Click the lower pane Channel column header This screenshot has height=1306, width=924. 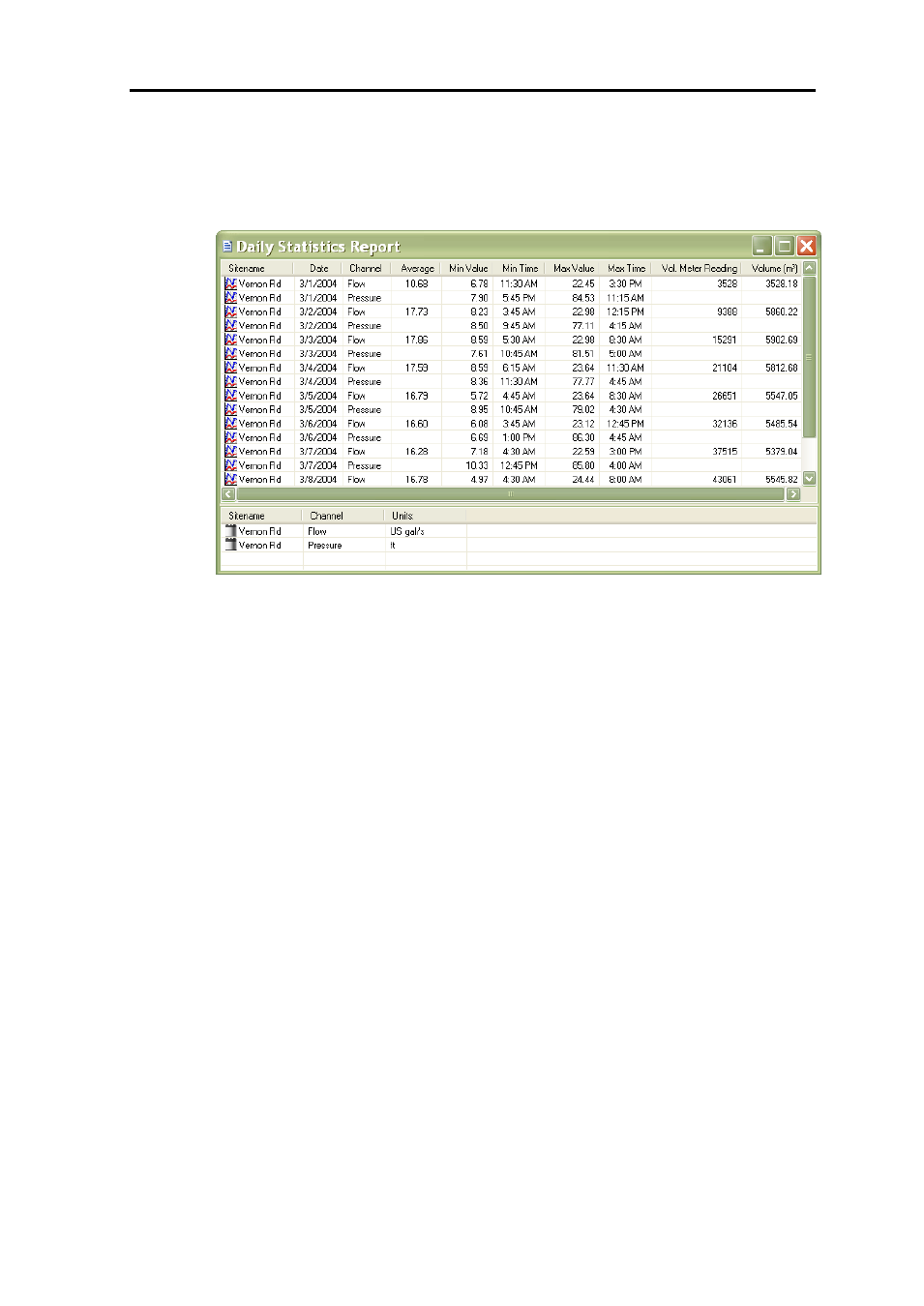click(343, 516)
